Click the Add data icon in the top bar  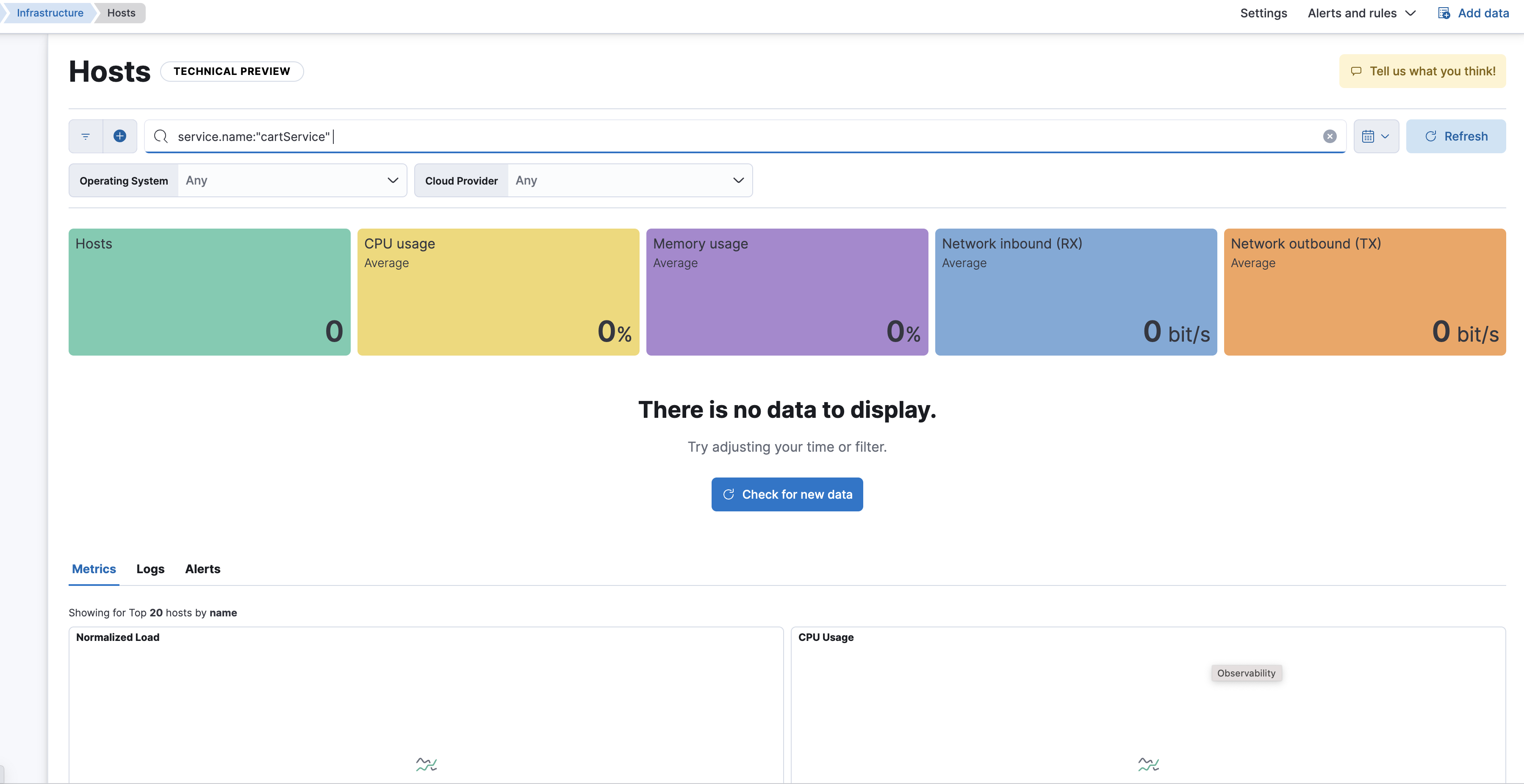tap(1444, 12)
